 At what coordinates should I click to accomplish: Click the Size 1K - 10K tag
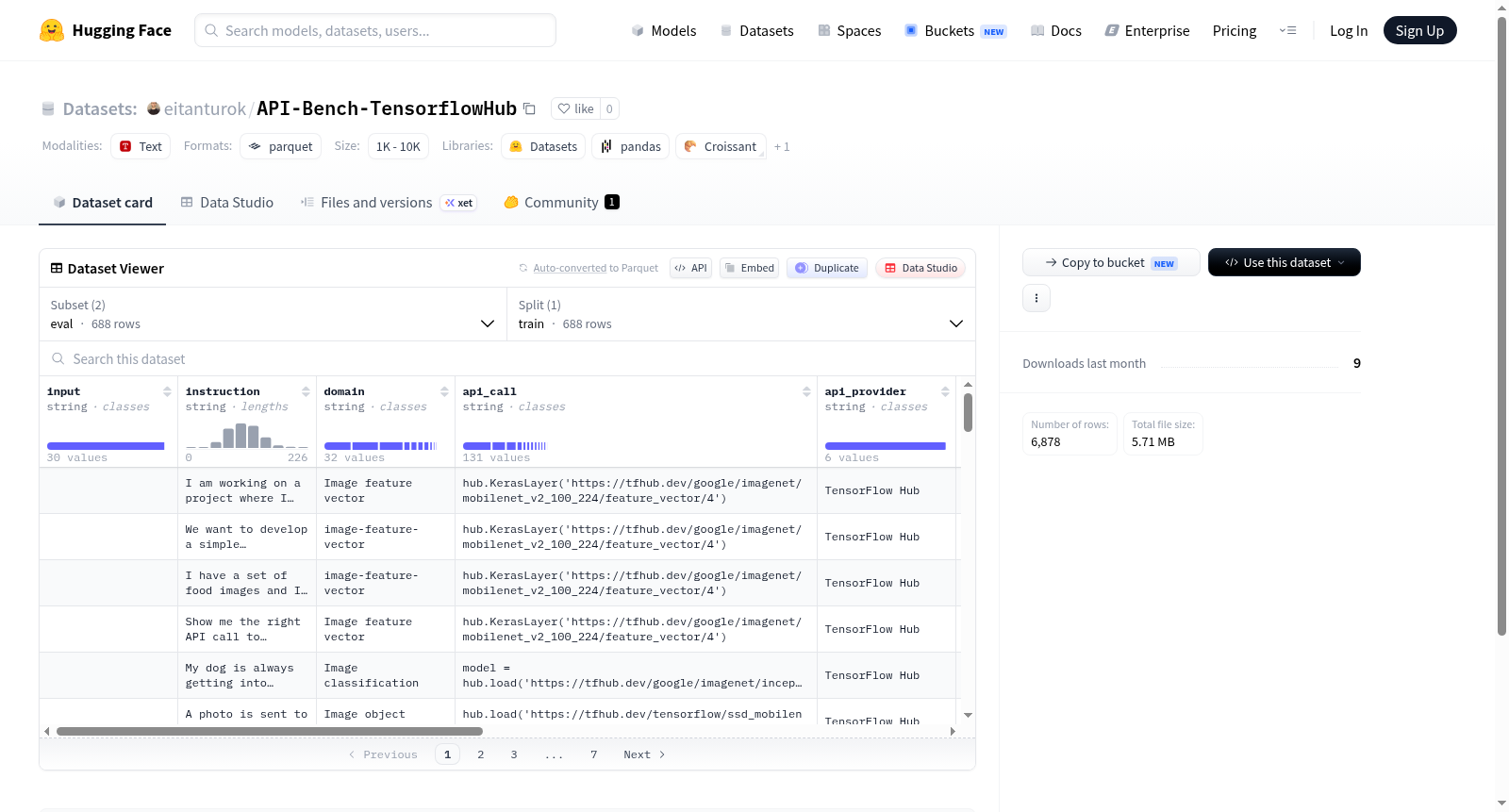click(398, 146)
